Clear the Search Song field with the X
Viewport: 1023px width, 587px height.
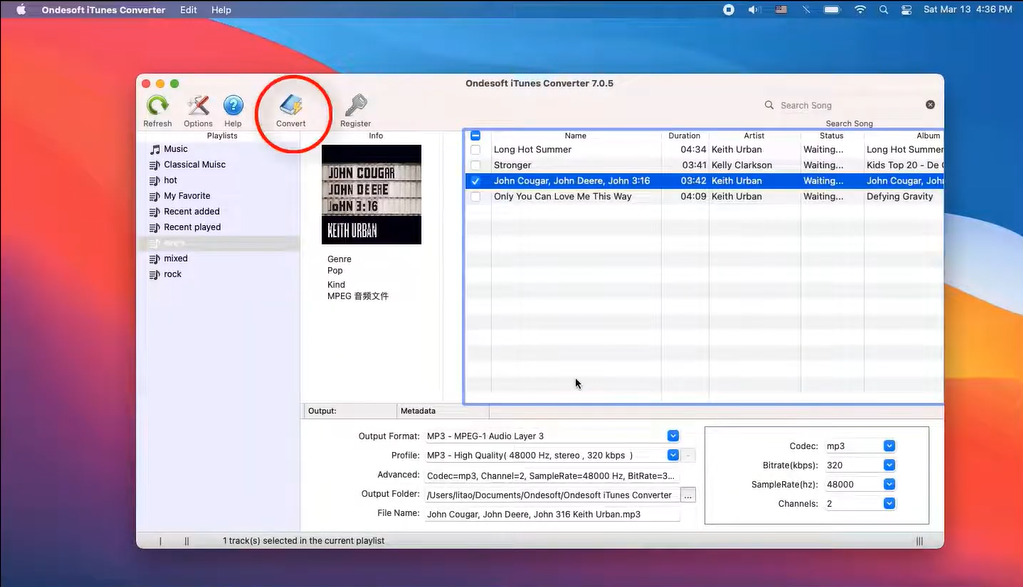[x=930, y=105]
